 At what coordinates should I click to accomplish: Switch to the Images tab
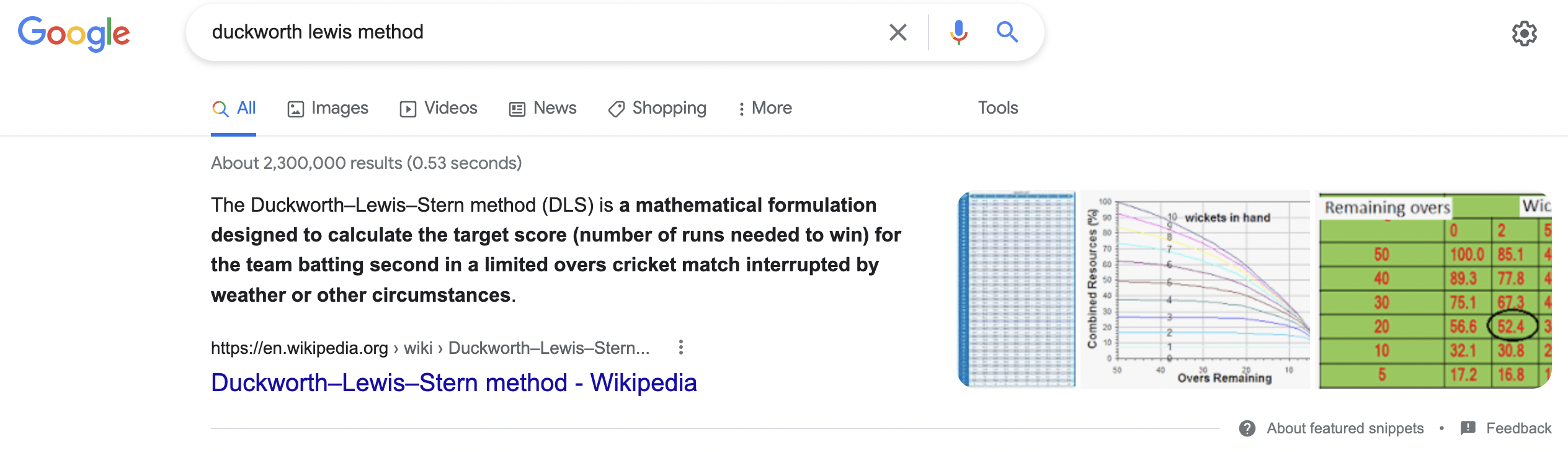point(328,108)
